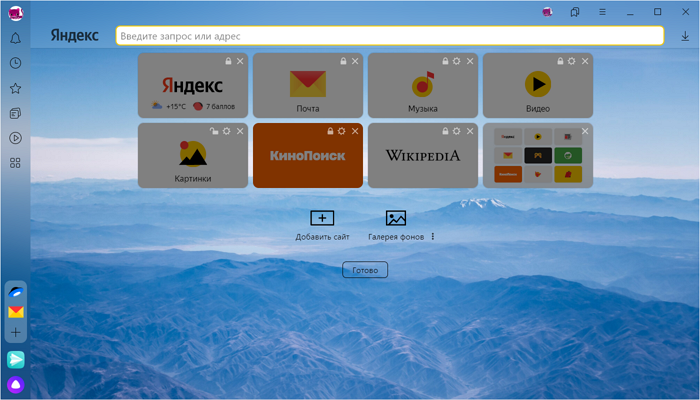Screen dimensions: 700x400
Task: Launch Alice voice assistant
Action: tap(16, 384)
